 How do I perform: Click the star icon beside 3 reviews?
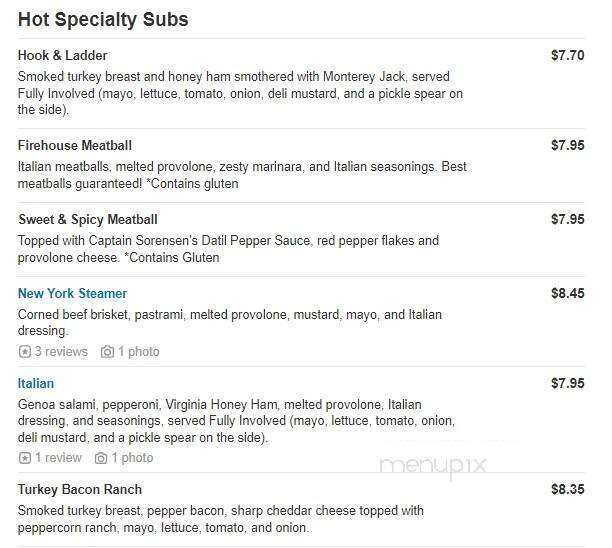point(25,352)
